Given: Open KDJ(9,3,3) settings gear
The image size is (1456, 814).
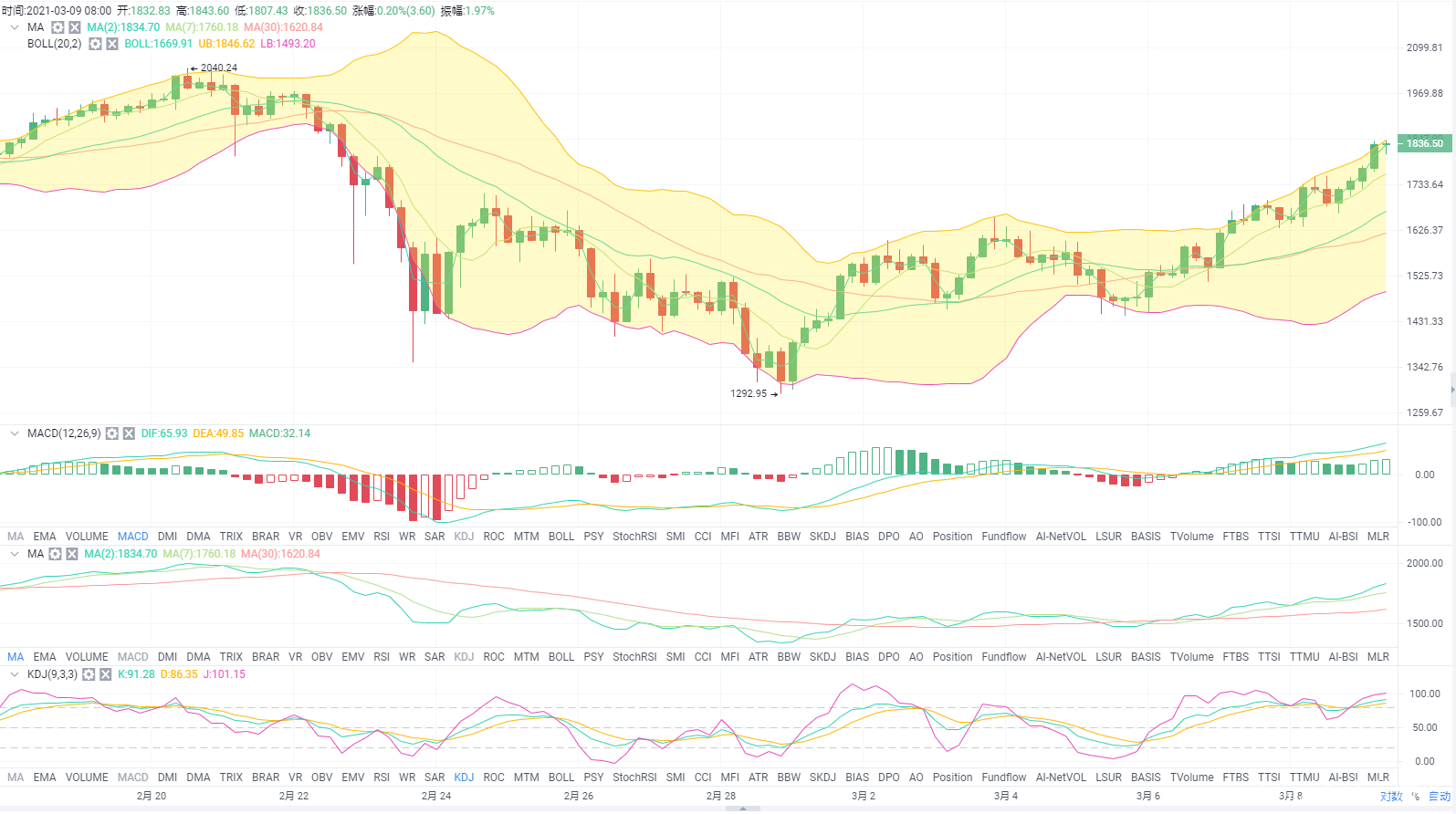Looking at the screenshot, I should 89,674.
